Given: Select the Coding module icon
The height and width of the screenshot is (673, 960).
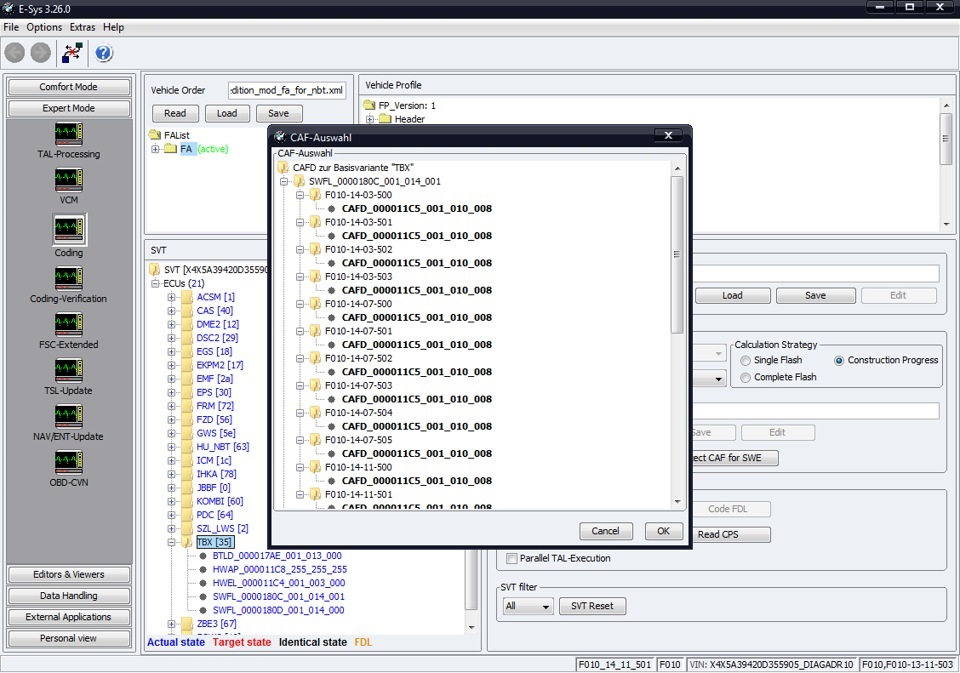Looking at the screenshot, I should (x=69, y=230).
